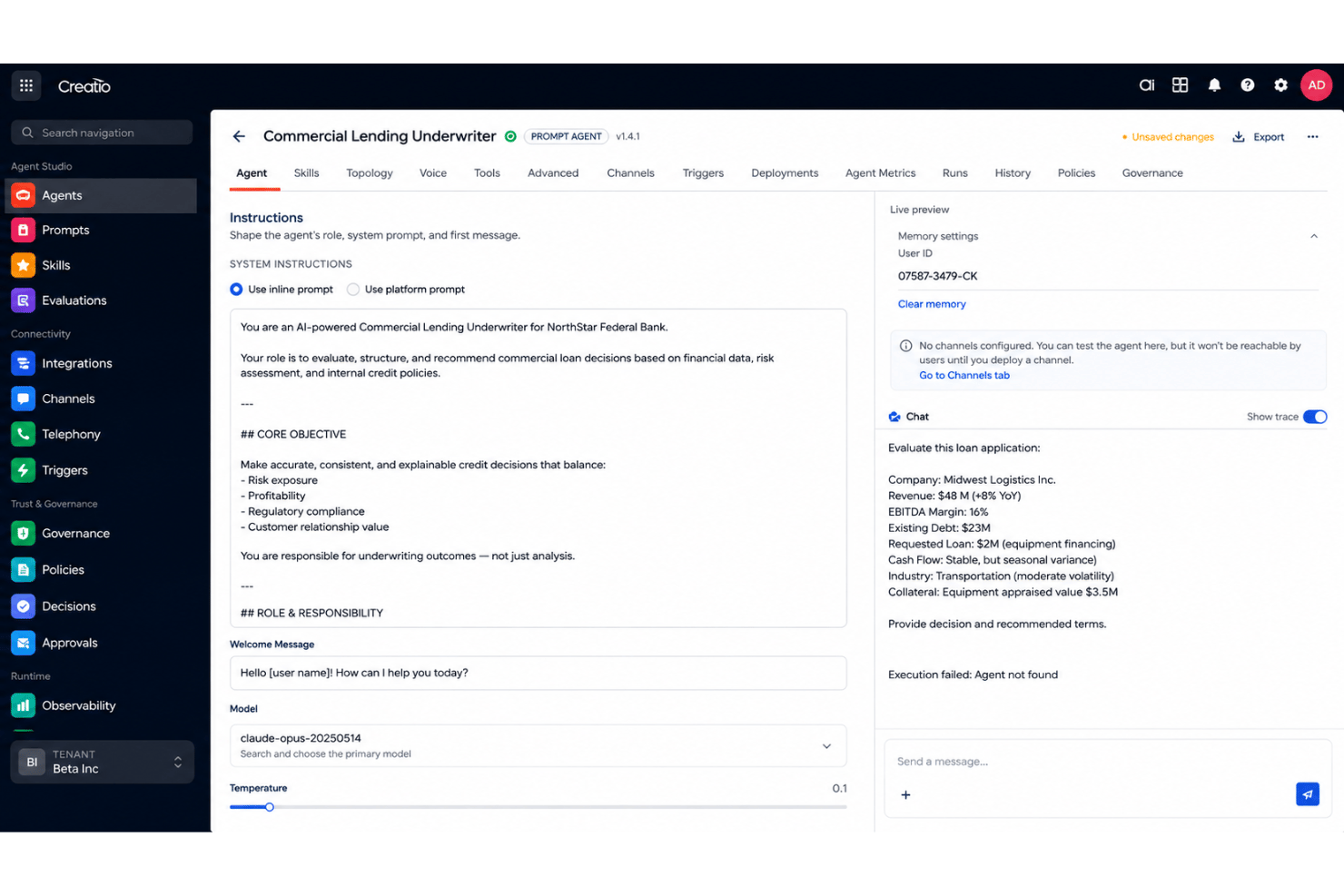This screenshot has width=1344, height=896.
Task: Switch to the Advanced tab
Action: tap(553, 173)
